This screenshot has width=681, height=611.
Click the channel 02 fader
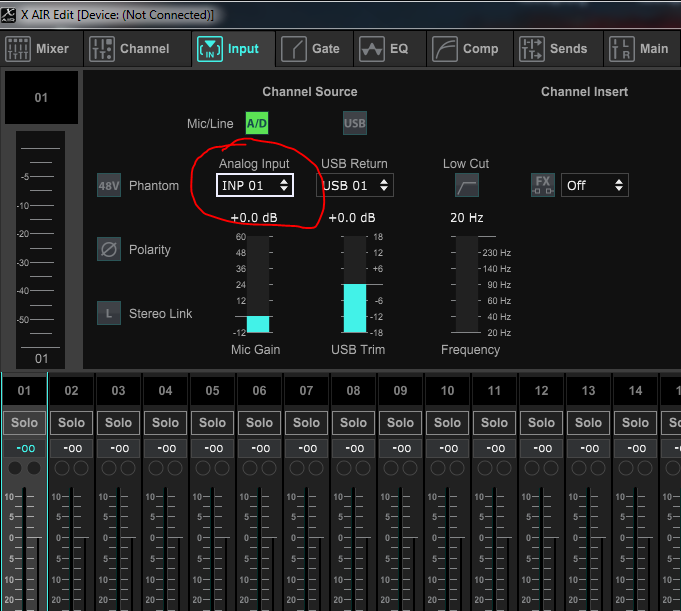click(x=72, y=547)
